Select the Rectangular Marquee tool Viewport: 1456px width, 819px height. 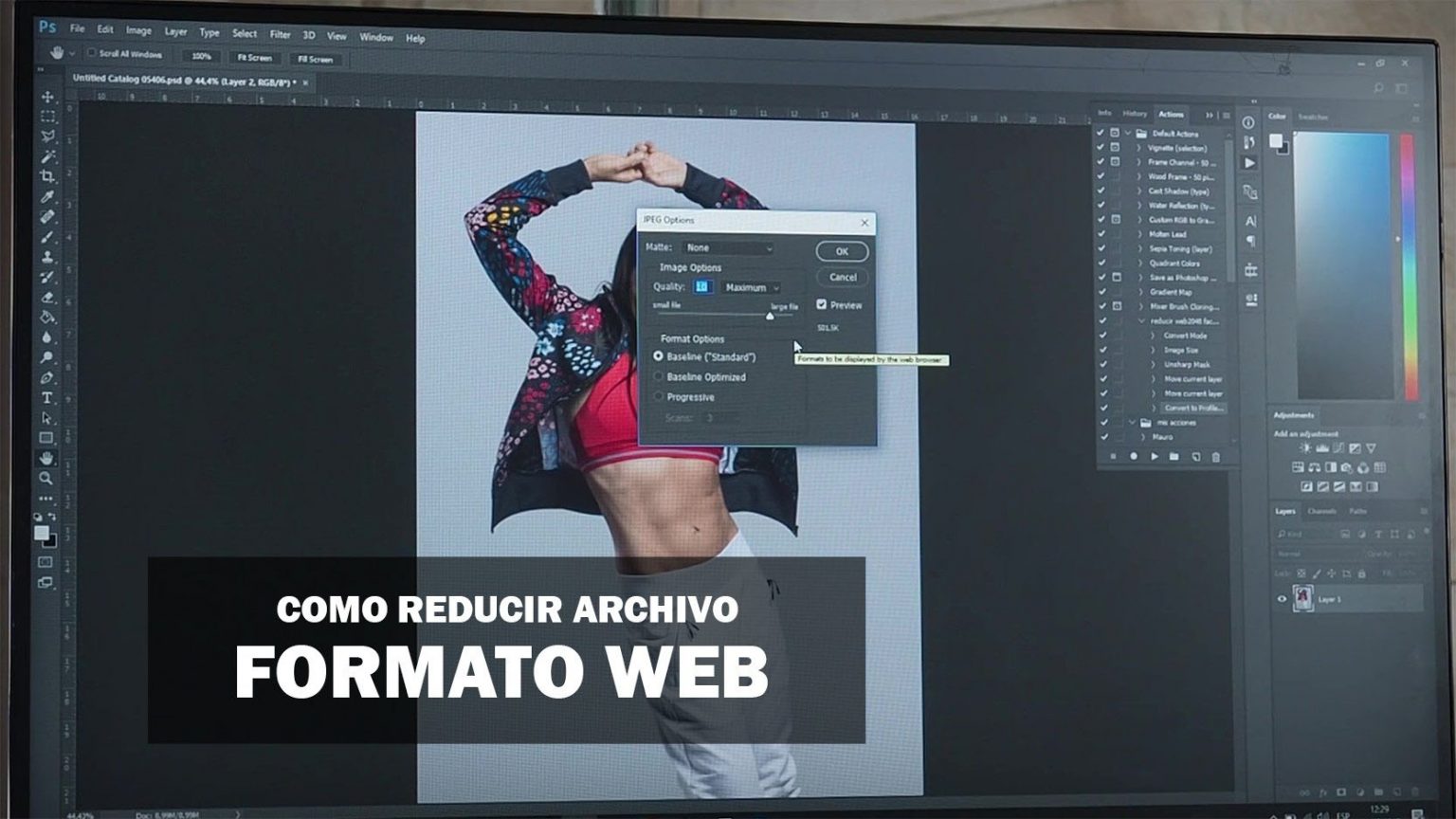coord(47,117)
